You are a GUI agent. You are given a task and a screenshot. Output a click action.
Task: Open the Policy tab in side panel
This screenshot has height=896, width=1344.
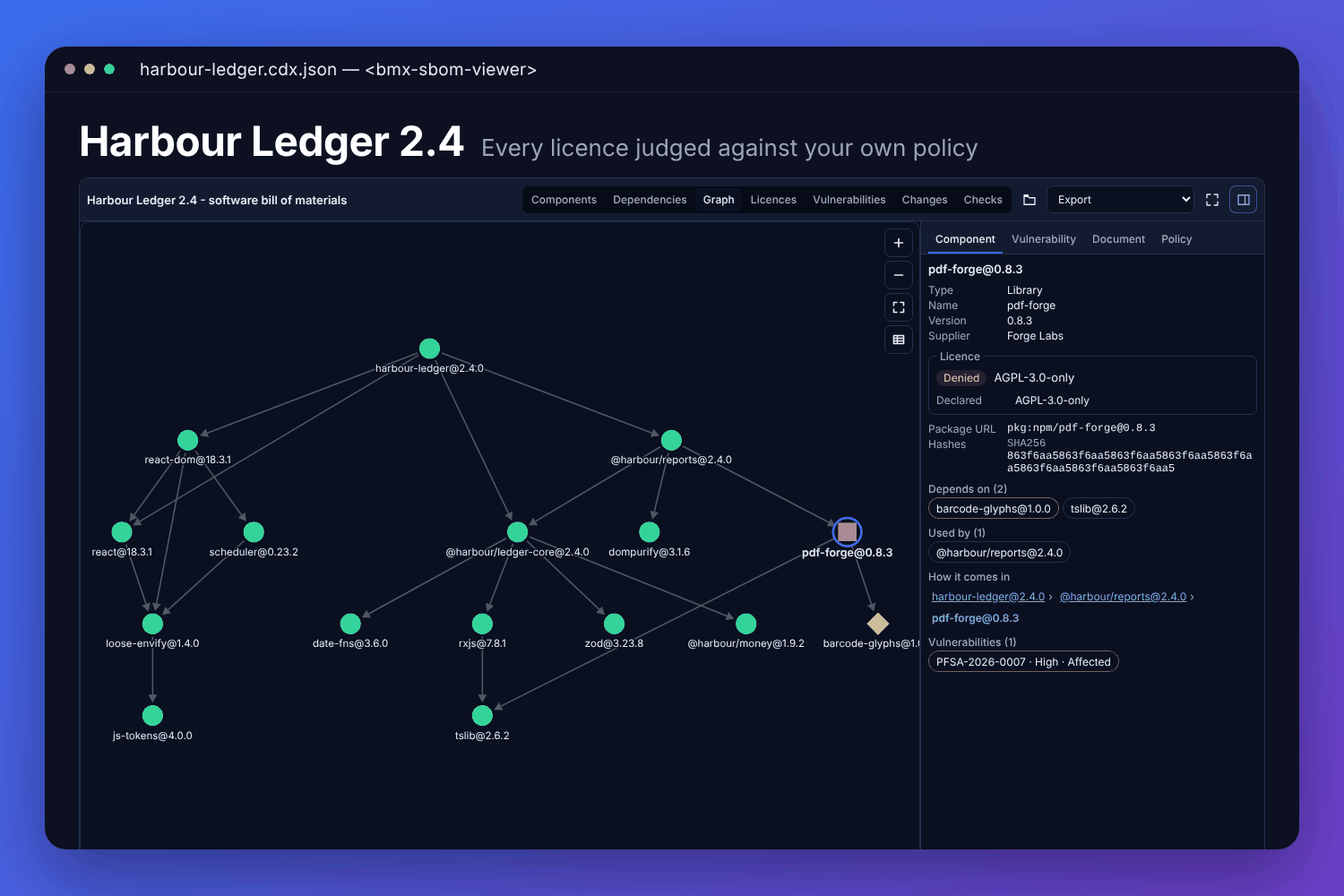1176,239
